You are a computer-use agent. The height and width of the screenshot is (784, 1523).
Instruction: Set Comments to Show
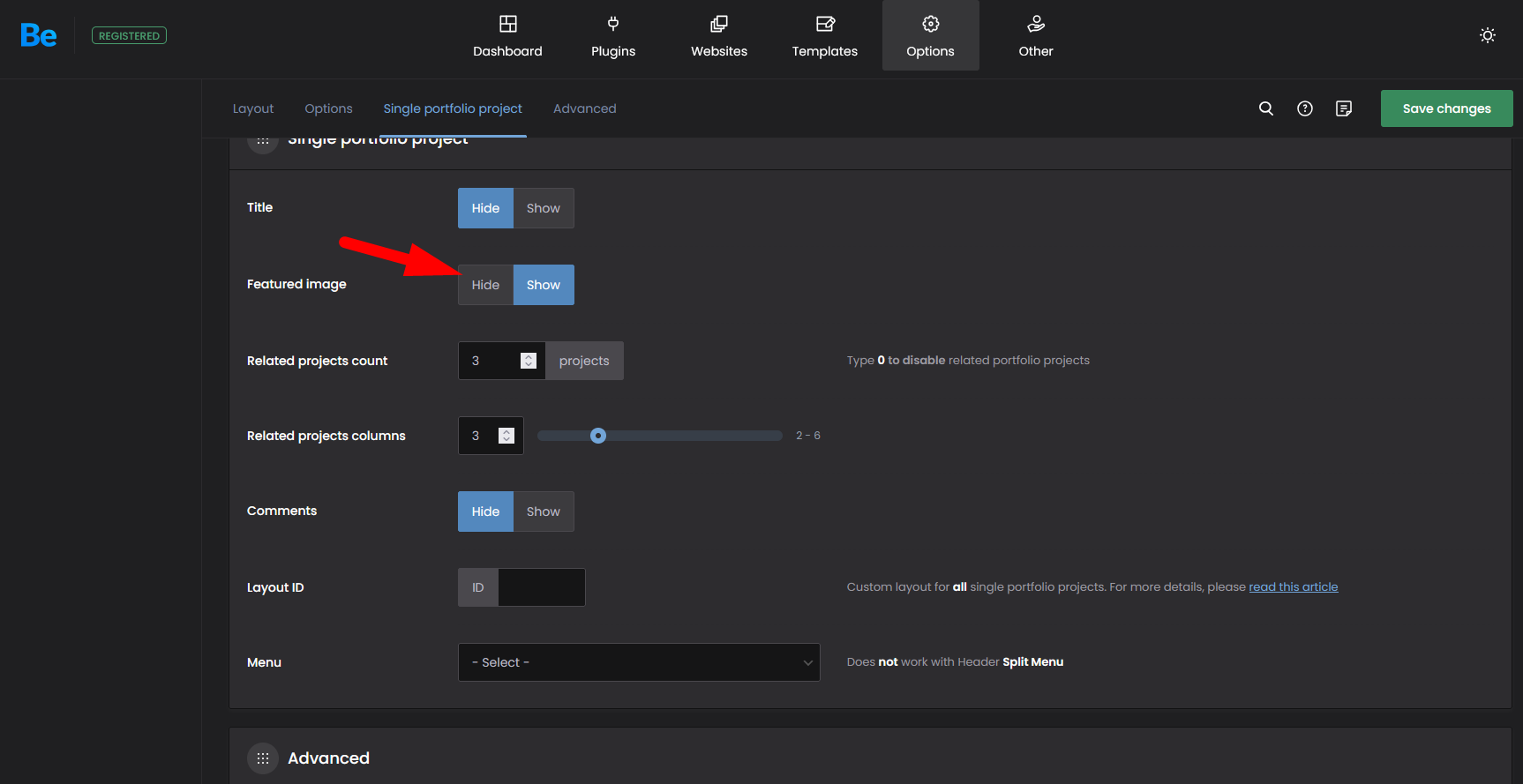tap(544, 511)
